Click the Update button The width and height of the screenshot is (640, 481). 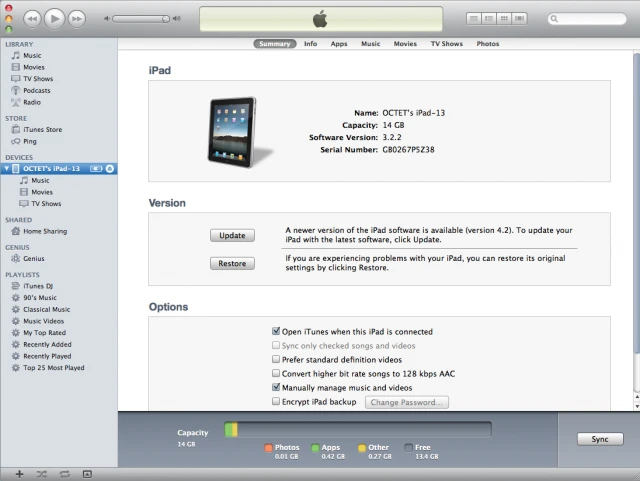[x=232, y=235]
